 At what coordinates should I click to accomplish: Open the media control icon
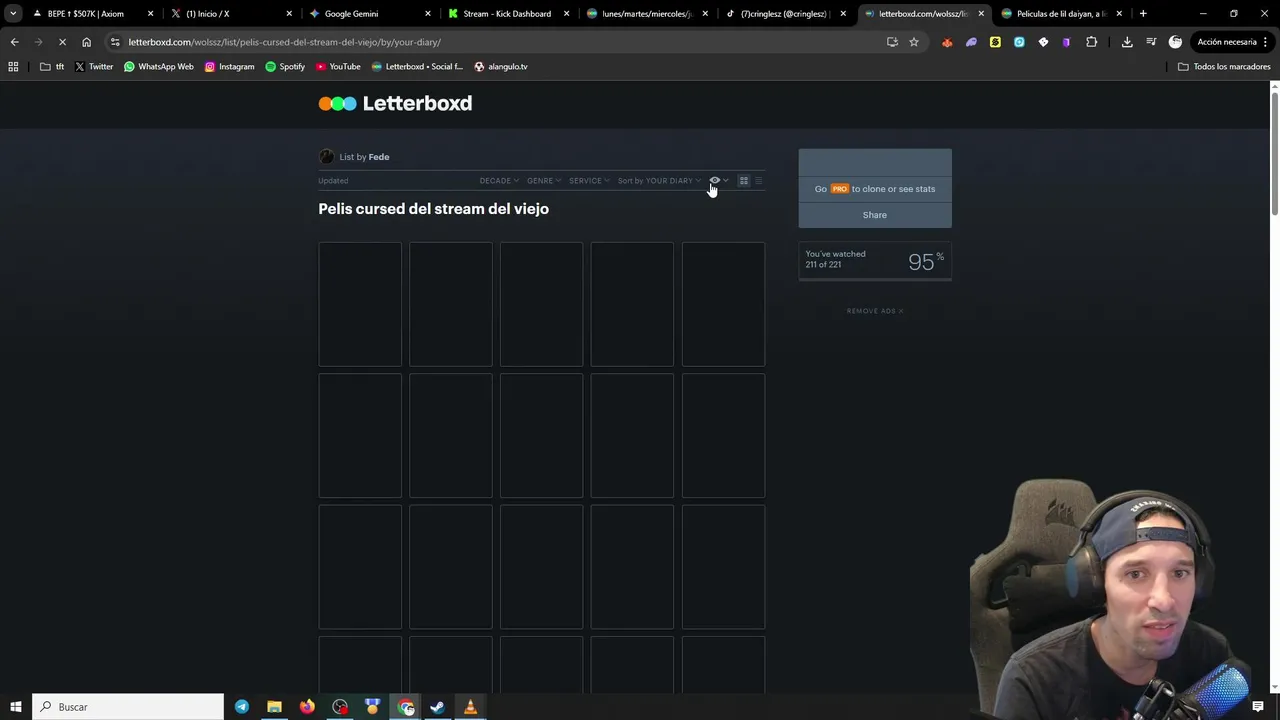1151,42
